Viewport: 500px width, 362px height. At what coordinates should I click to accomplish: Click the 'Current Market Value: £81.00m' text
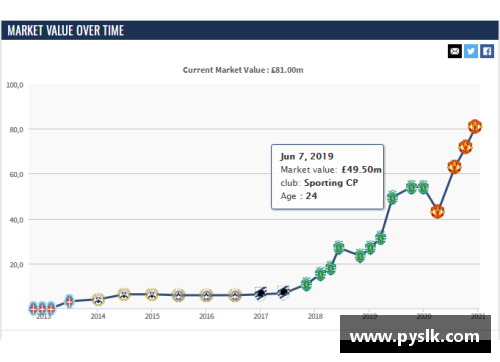coord(243,70)
